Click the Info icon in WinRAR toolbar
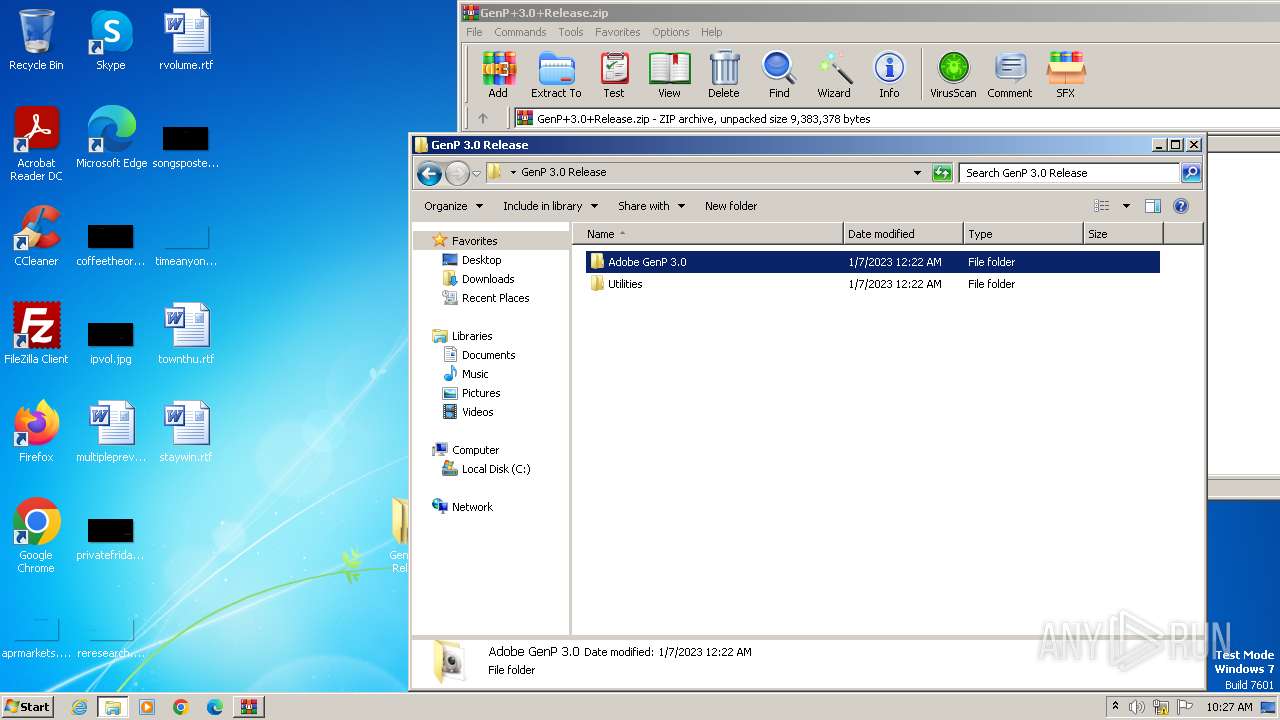1280x720 pixels. pyautogui.click(x=889, y=75)
